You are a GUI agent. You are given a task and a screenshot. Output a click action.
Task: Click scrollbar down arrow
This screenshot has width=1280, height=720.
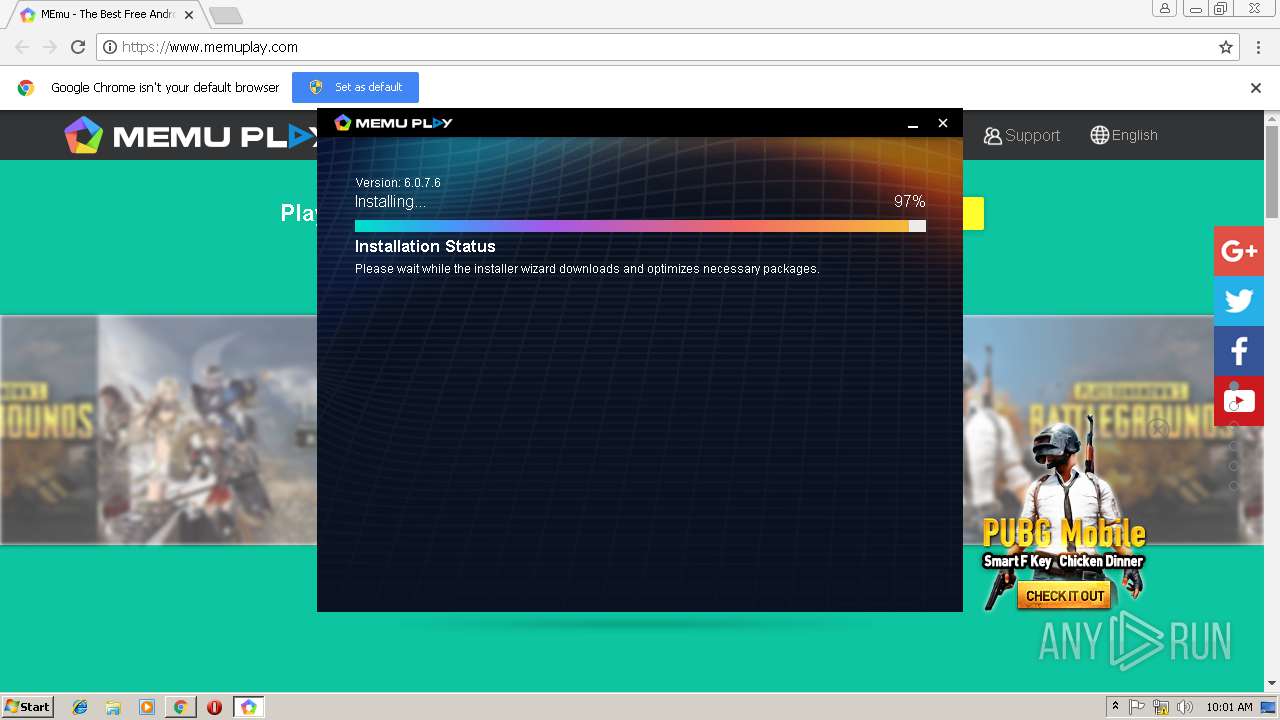point(1272,684)
